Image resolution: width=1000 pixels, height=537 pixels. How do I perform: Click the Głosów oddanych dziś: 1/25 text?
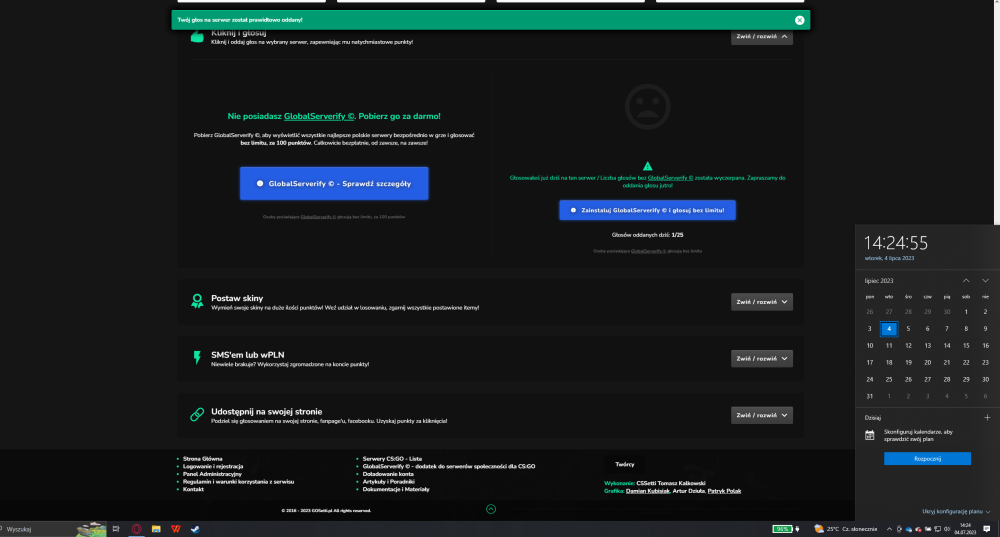647,235
